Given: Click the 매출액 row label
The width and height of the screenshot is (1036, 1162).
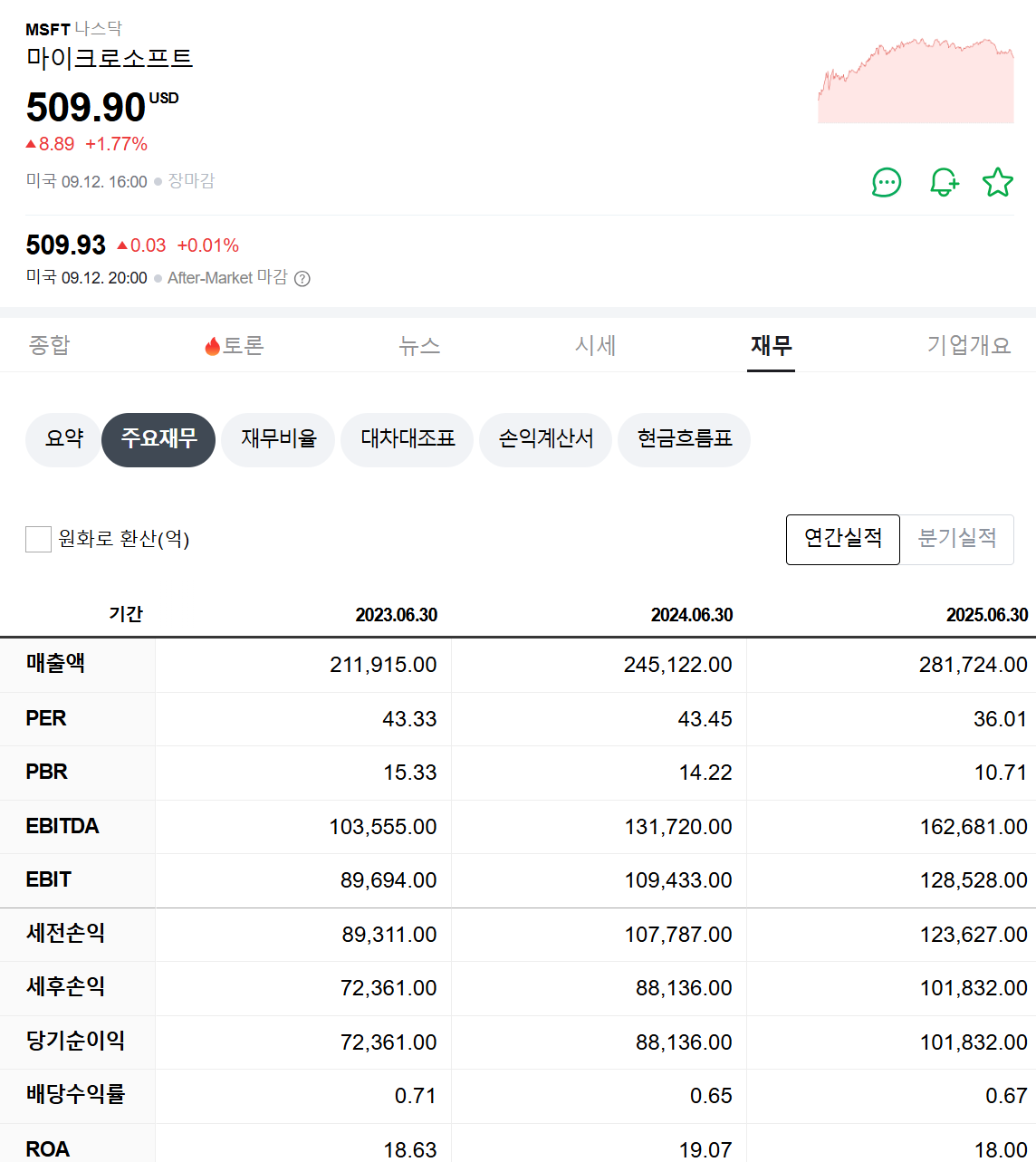Looking at the screenshot, I should [56, 664].
